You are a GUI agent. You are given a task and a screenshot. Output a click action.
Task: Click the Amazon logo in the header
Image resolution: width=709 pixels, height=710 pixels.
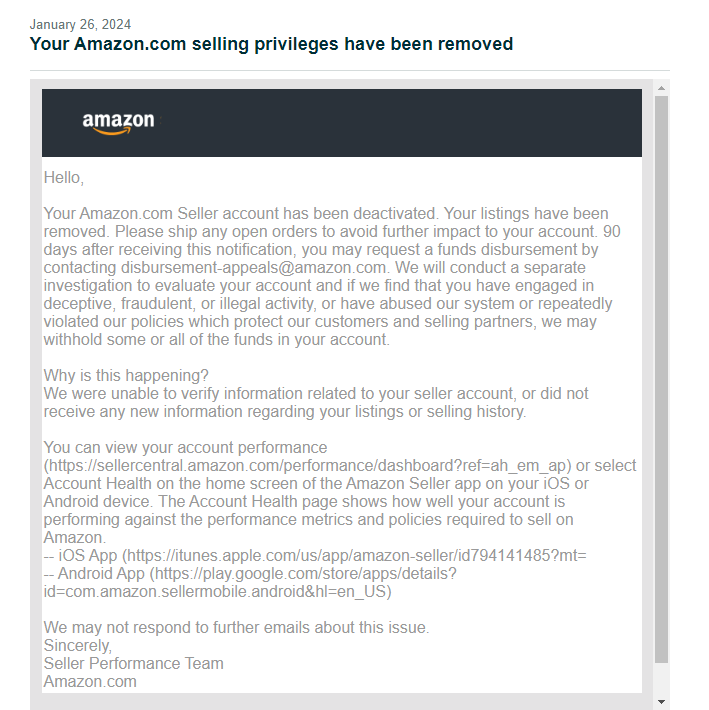pyautogui.click(x=119, y=123)
